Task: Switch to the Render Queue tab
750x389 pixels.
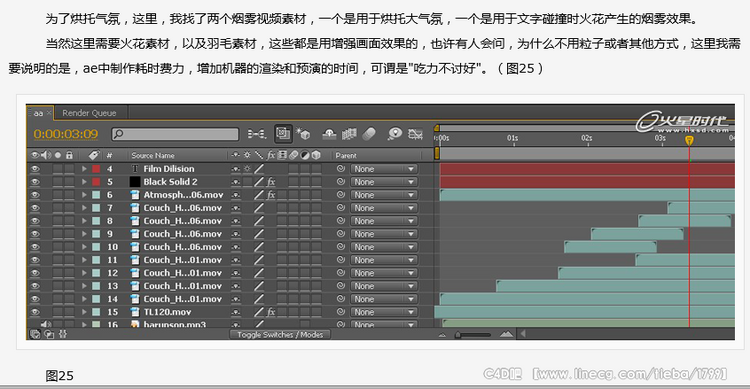Action: [x=89, y=113]
